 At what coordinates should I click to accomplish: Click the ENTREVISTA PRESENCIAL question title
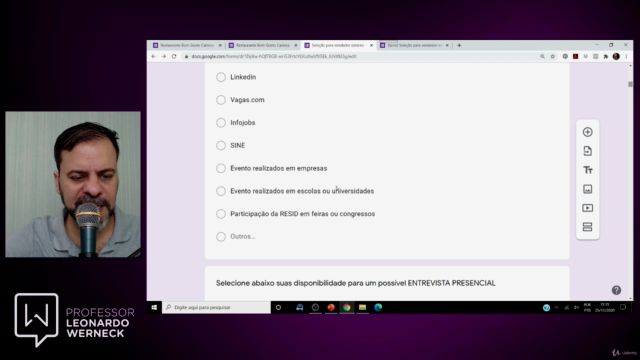point(356,283)
